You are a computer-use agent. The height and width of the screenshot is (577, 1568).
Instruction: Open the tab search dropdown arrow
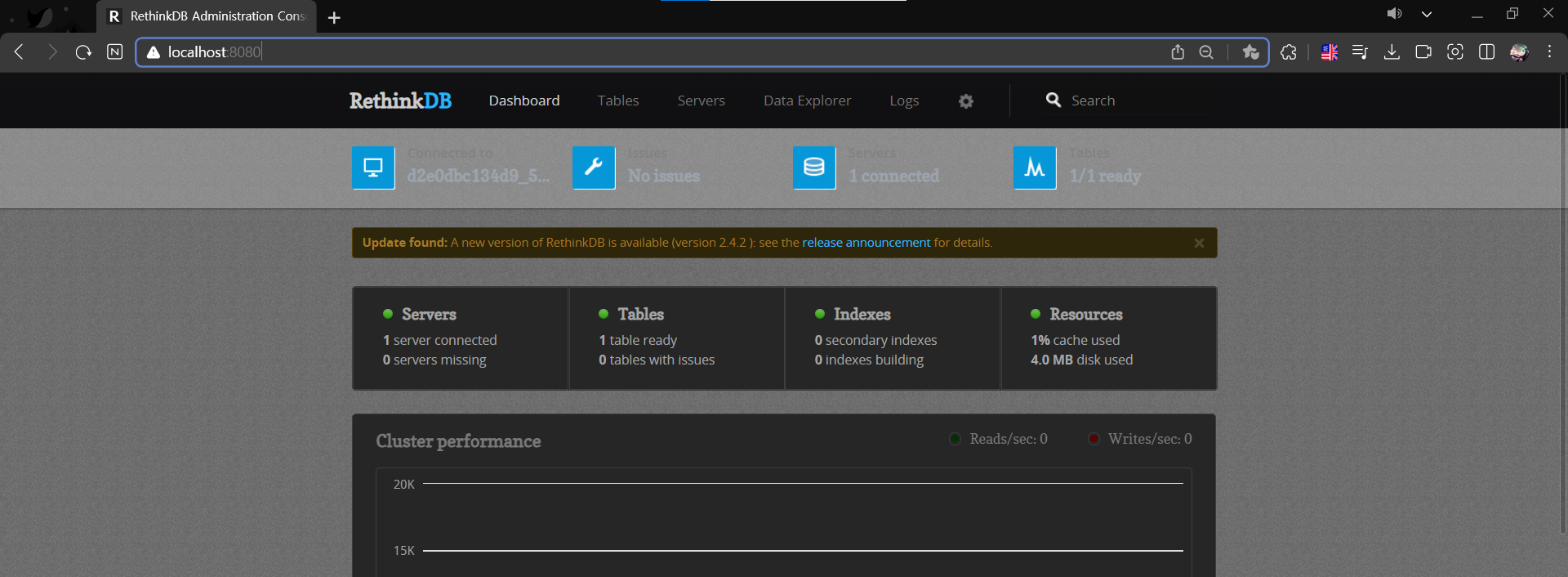tap(1427, 14)
